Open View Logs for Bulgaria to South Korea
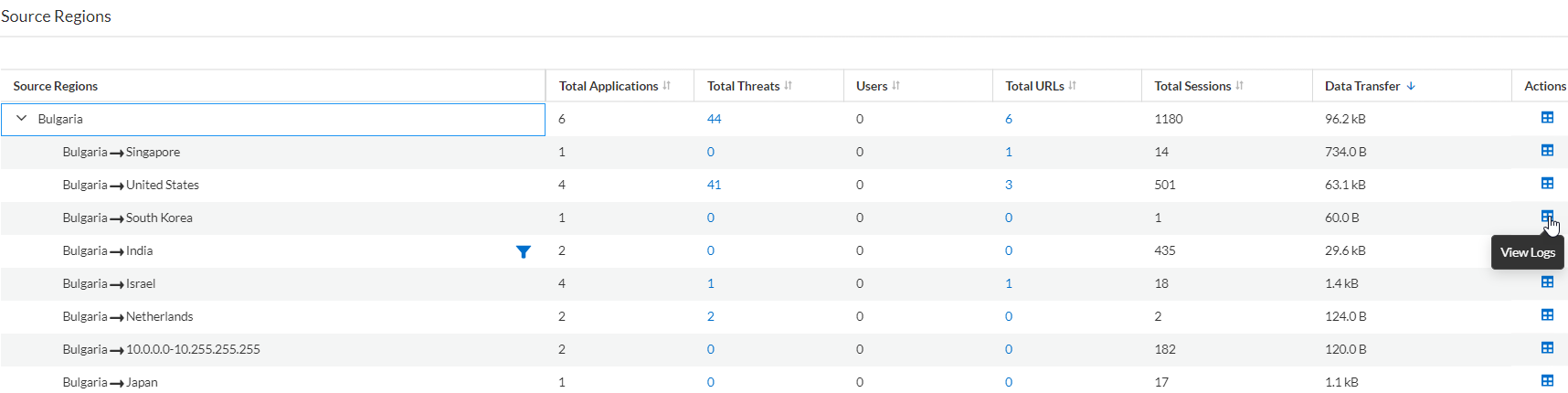 1547,217
